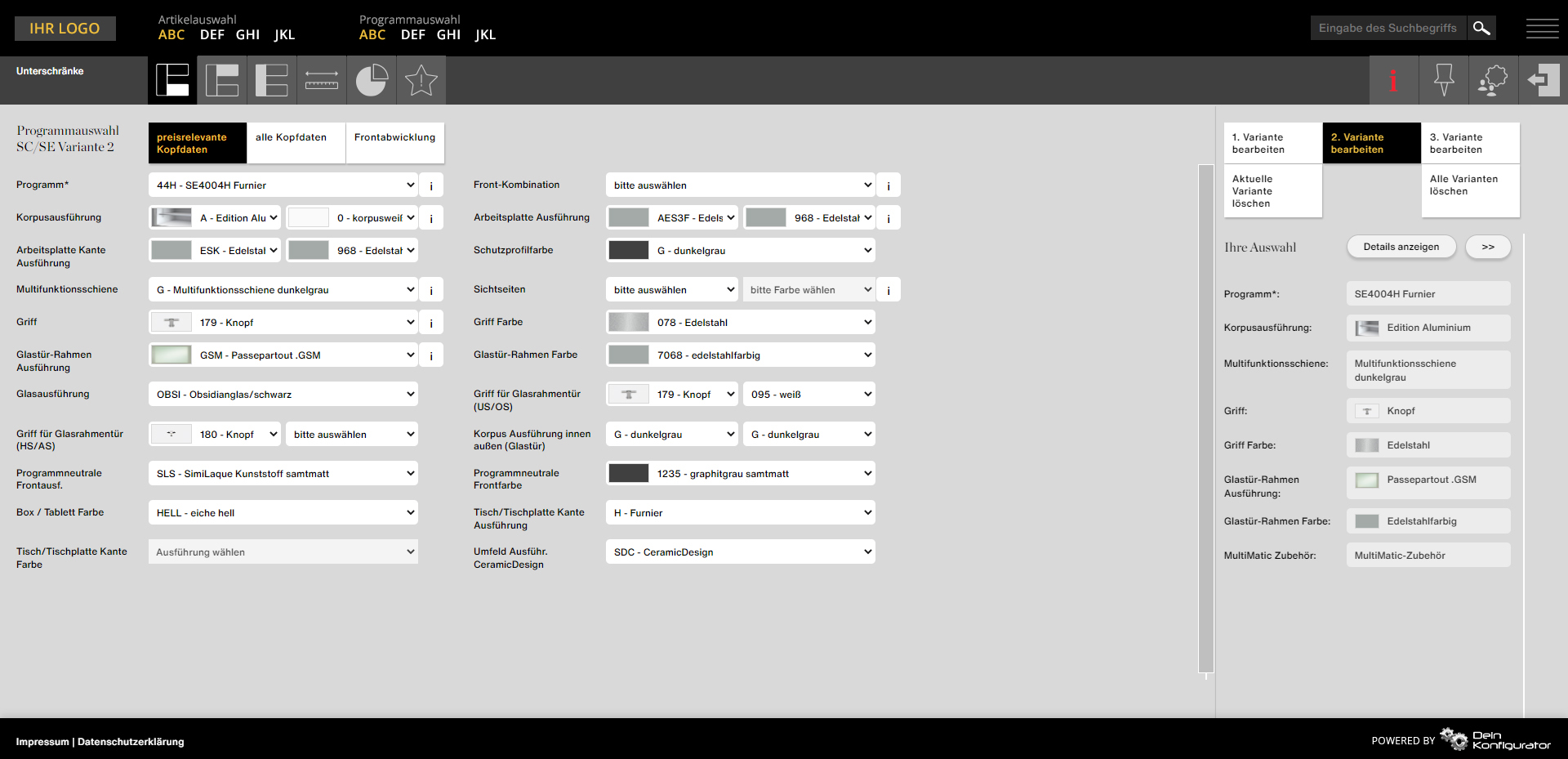Click the pie chart icon in toolbar
This screenshot has width=1568, height=759.
coord(372,80)
